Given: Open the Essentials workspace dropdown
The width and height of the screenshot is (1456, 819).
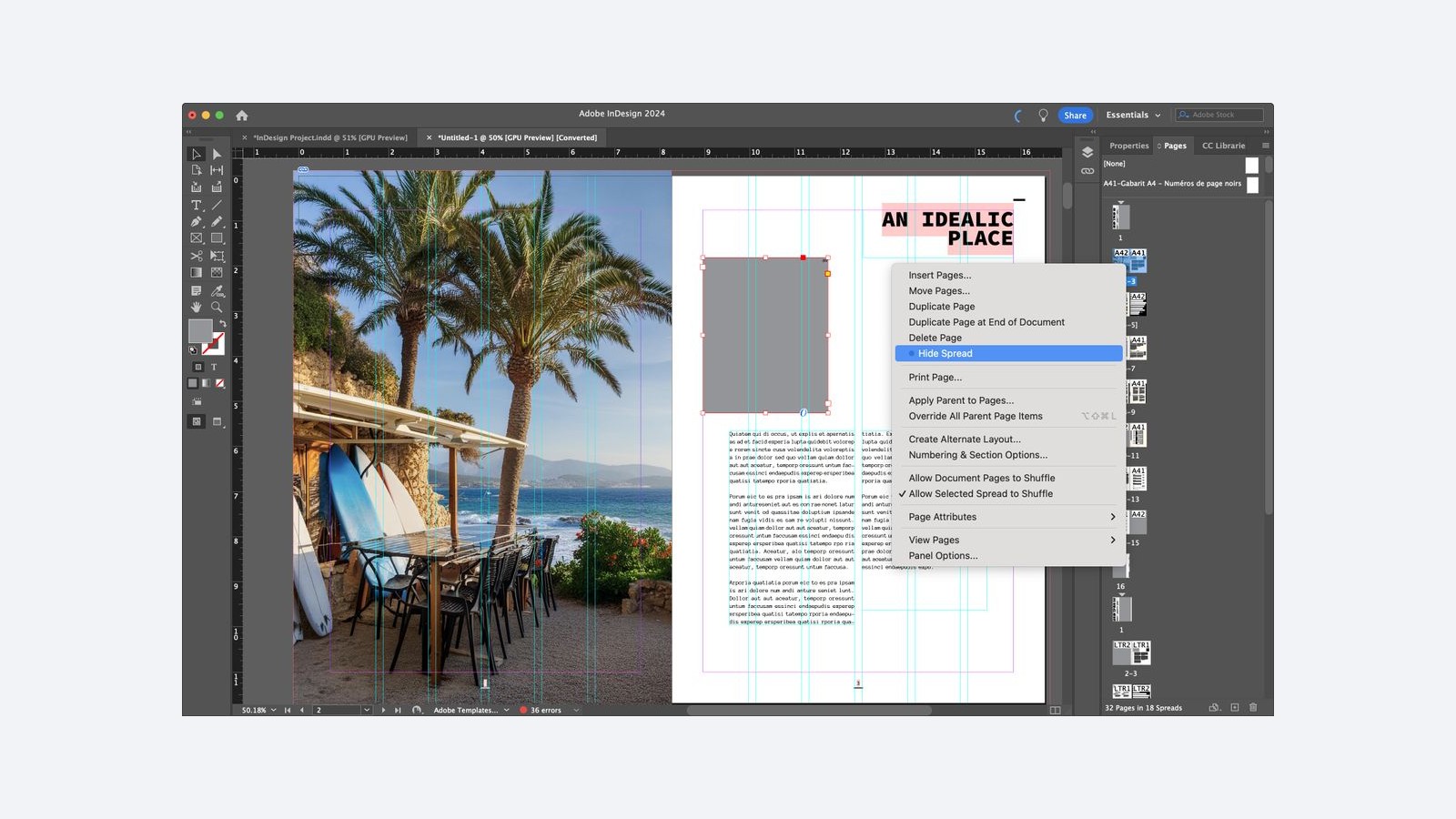Looking at the screenshot, I should [1133, 116].
